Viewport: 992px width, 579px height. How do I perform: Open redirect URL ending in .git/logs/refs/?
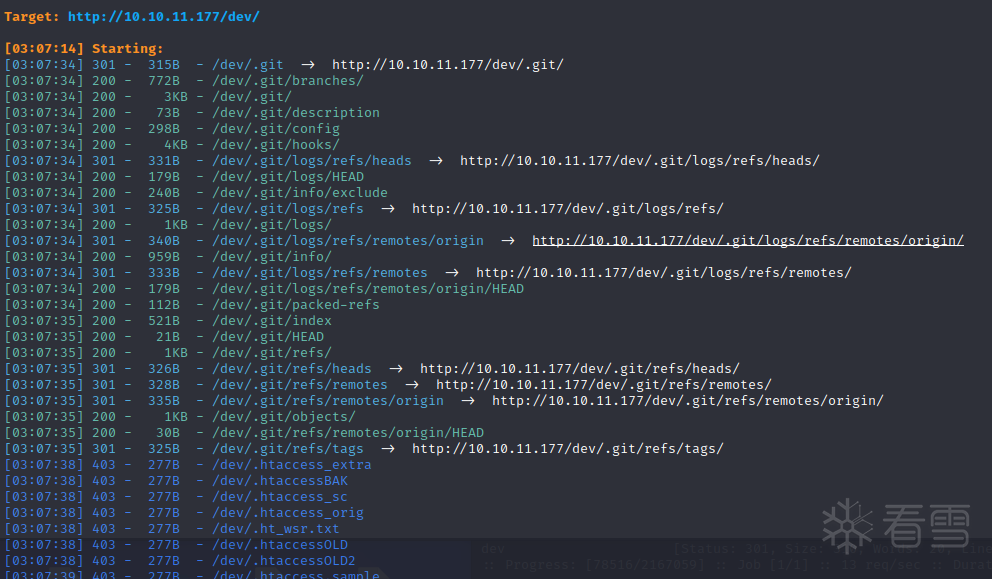[567, 209]
